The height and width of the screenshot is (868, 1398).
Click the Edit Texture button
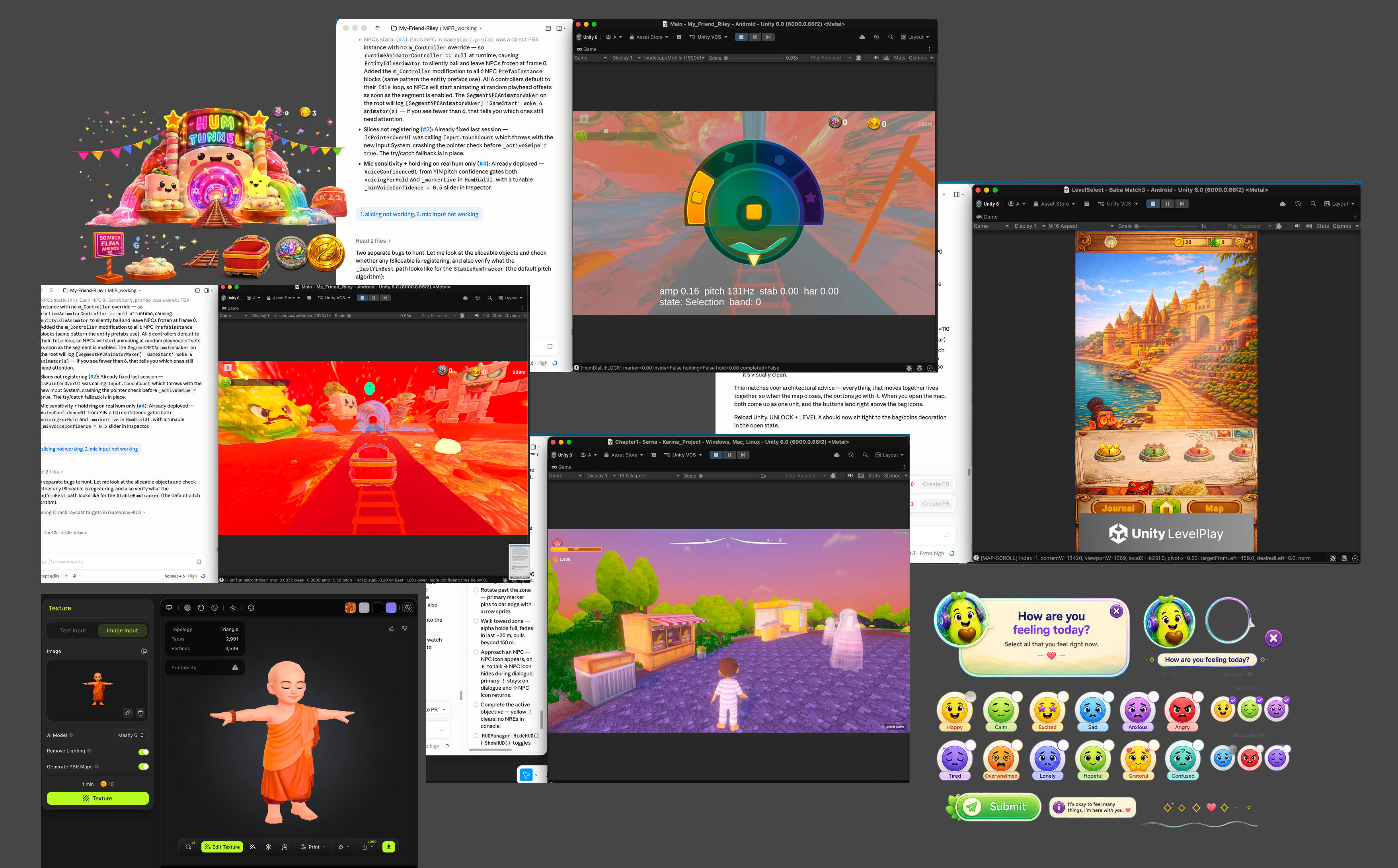[x=222, y=847]
